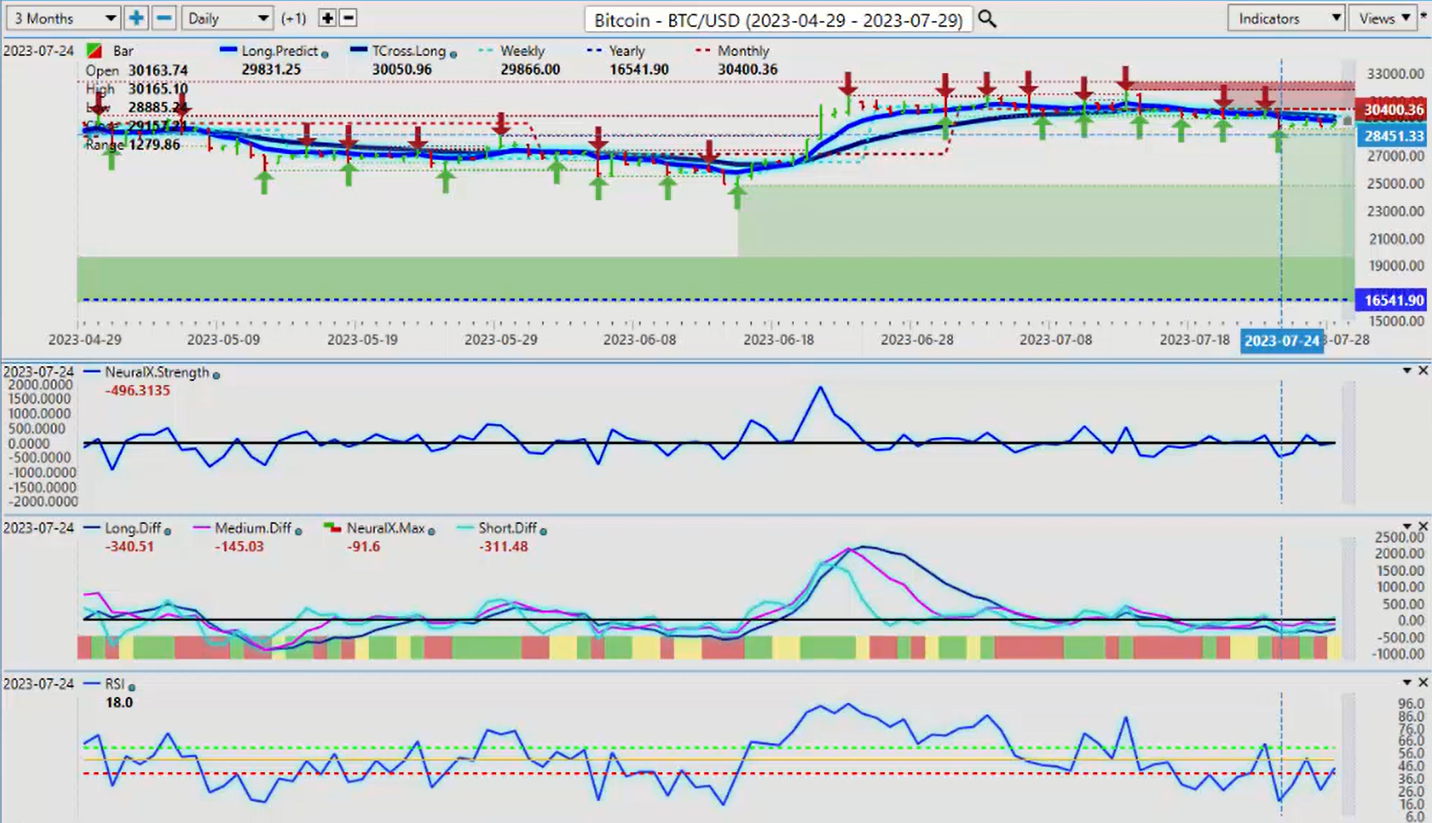The height and width of the screenshot is (823, 1432).
Task: Click the Monthly red dashed line swatch
Action: 702,50
